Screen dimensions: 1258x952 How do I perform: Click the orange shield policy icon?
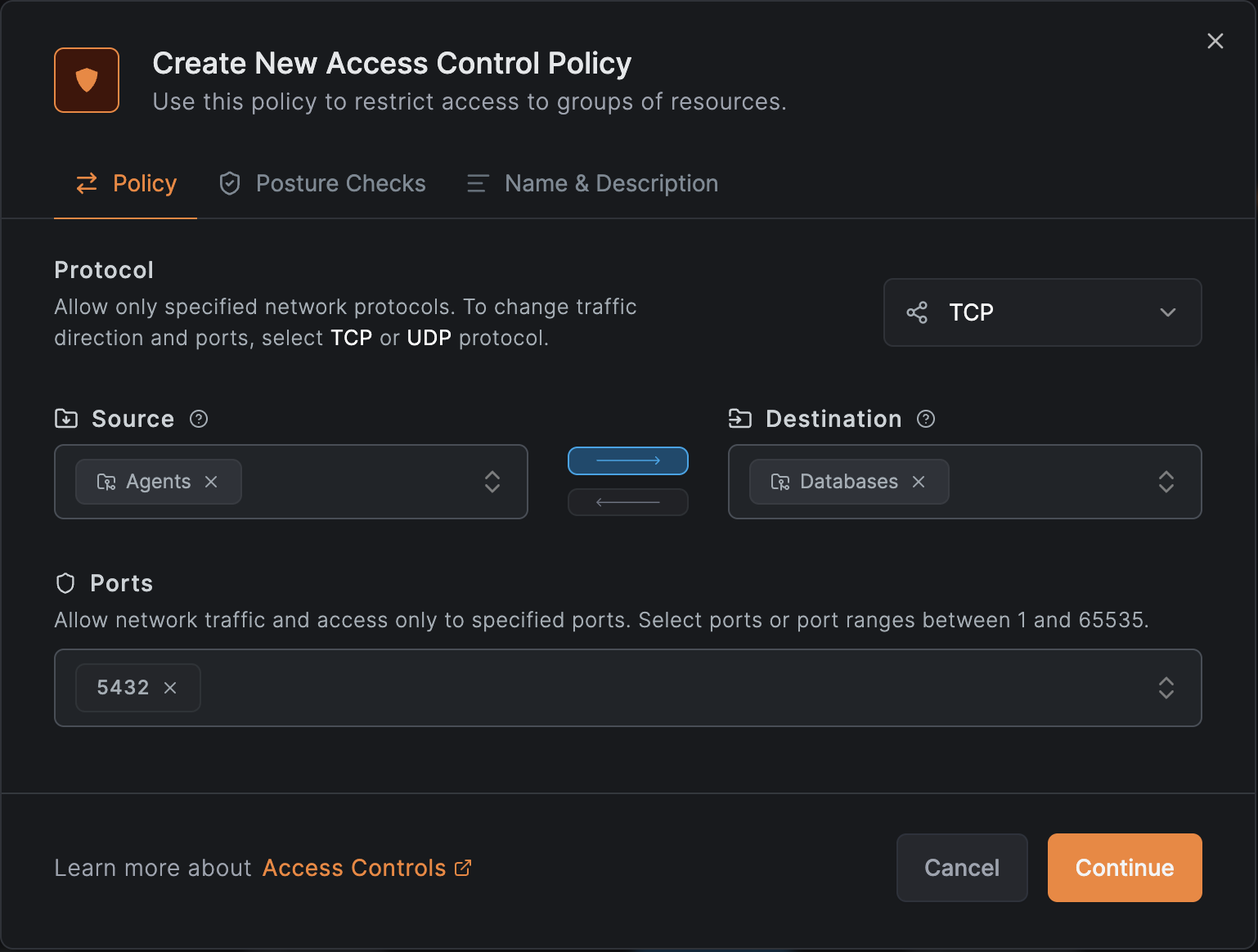pyautogui.click(x=87, y=80)
